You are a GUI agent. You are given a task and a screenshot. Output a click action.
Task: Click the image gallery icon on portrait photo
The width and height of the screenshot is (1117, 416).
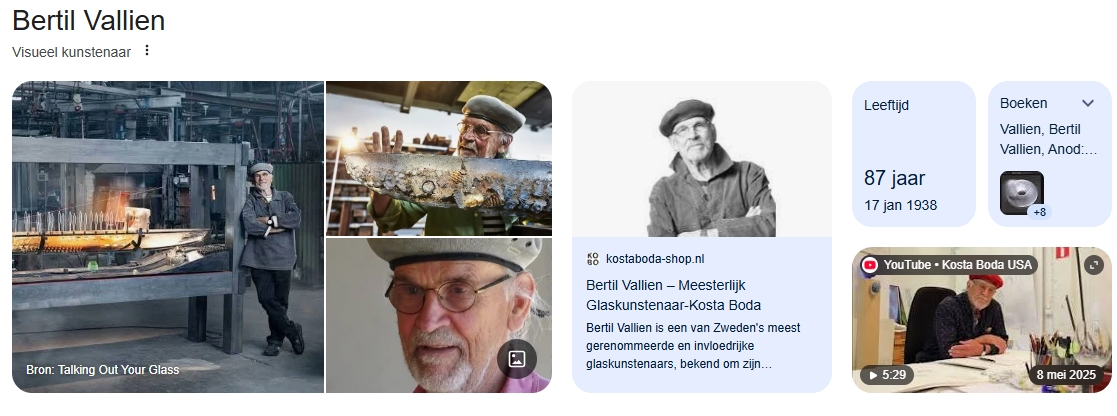[516, 358]
